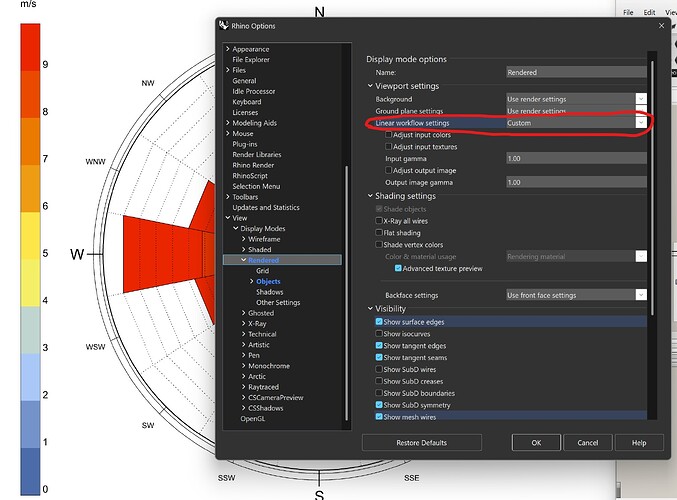The image size is (677, 500).
Task: Enable X-Ray all wires checkbox
Action: (379, 221)
